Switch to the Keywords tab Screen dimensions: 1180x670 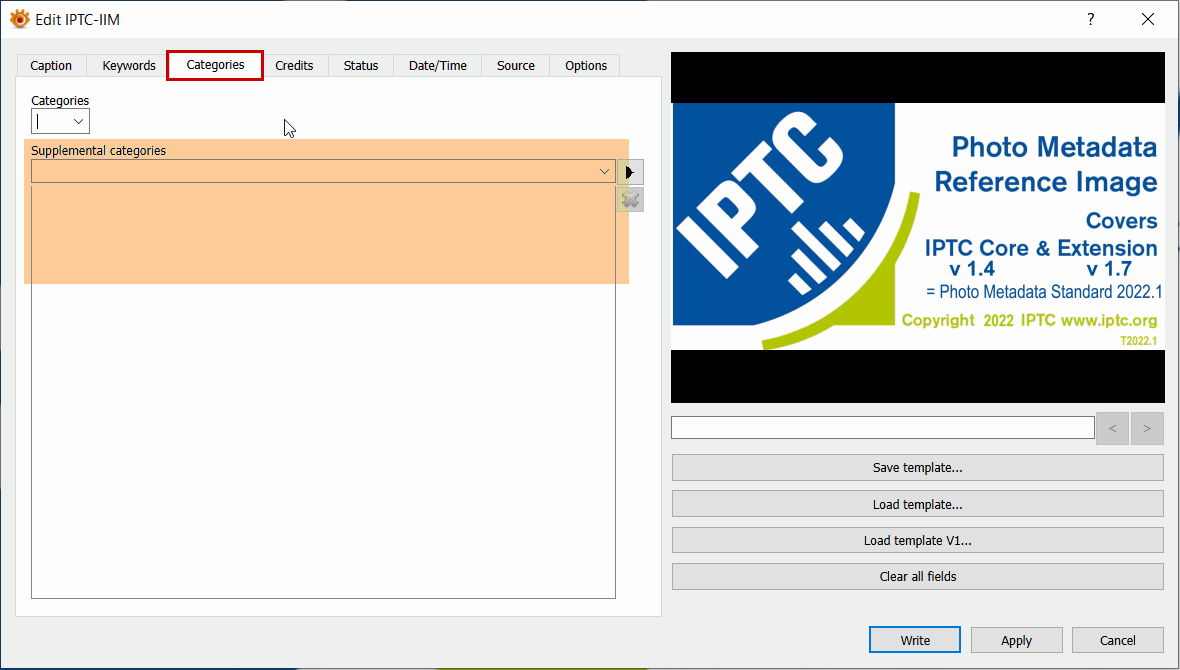(129, 65)
